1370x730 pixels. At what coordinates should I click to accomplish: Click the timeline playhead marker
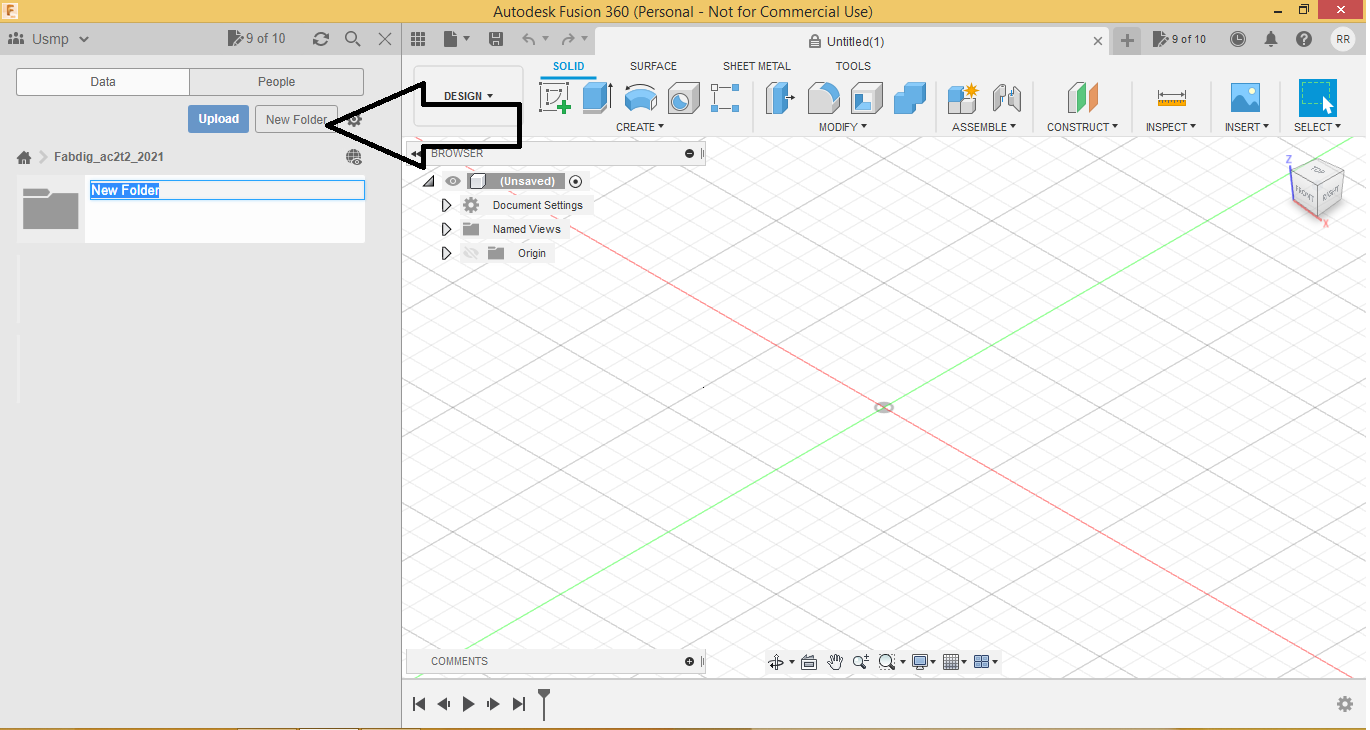(x=543, y=703)
